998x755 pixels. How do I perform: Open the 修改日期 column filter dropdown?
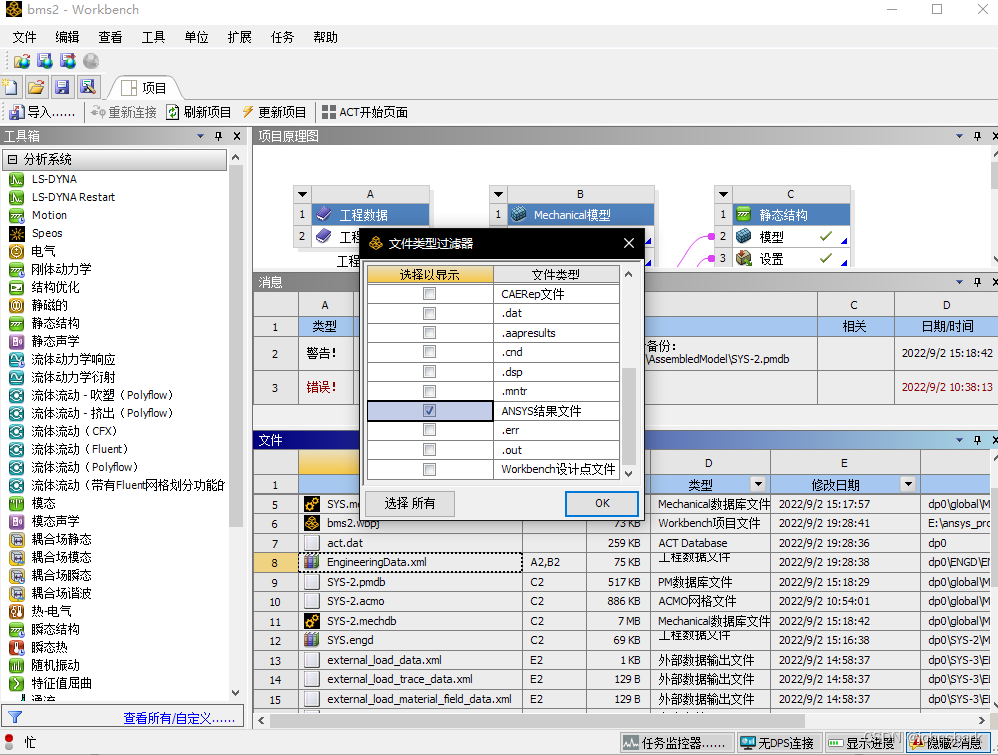(908, 484)
